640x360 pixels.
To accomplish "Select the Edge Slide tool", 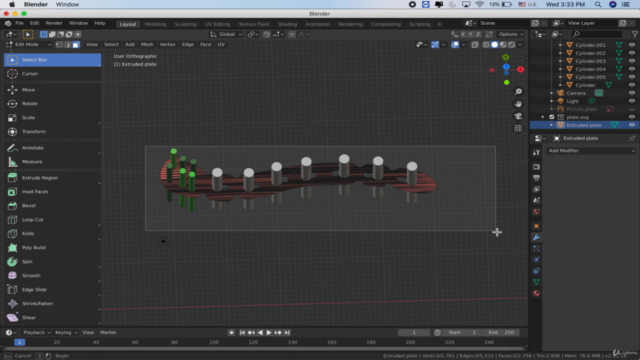I will point(52,290).
